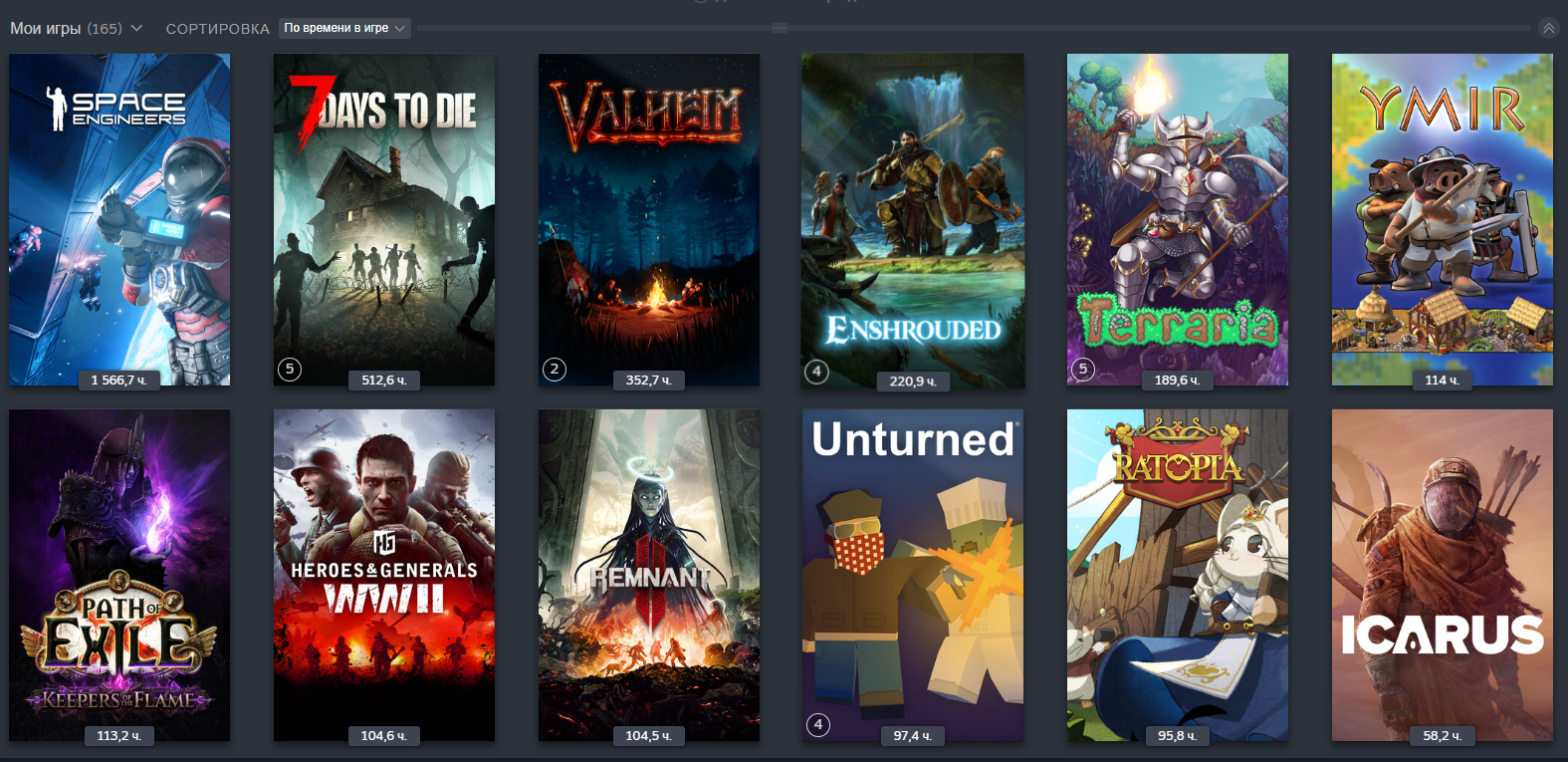Click the badge numbered 5 on Terraria
This screenshot has width=1568, height=762.
[1083, 370]
